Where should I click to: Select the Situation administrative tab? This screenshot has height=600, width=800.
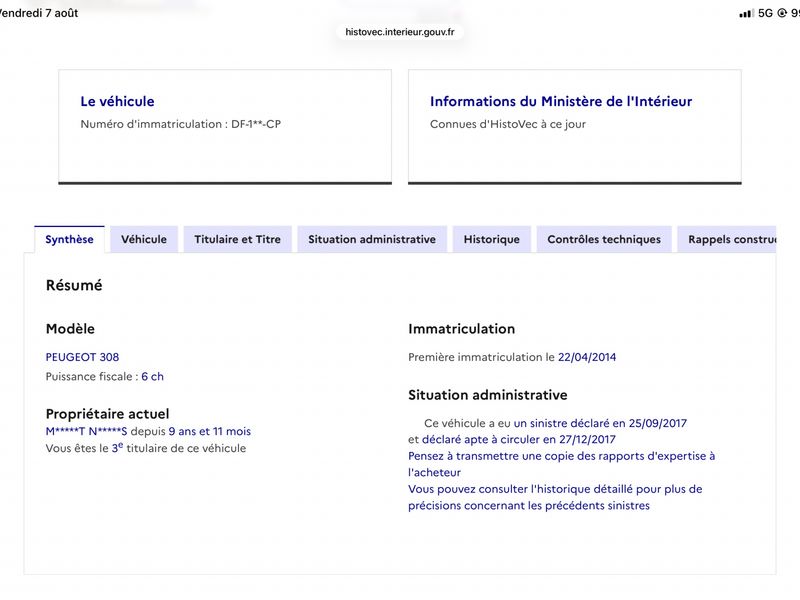pyautogui.click(x=372, y=239)
